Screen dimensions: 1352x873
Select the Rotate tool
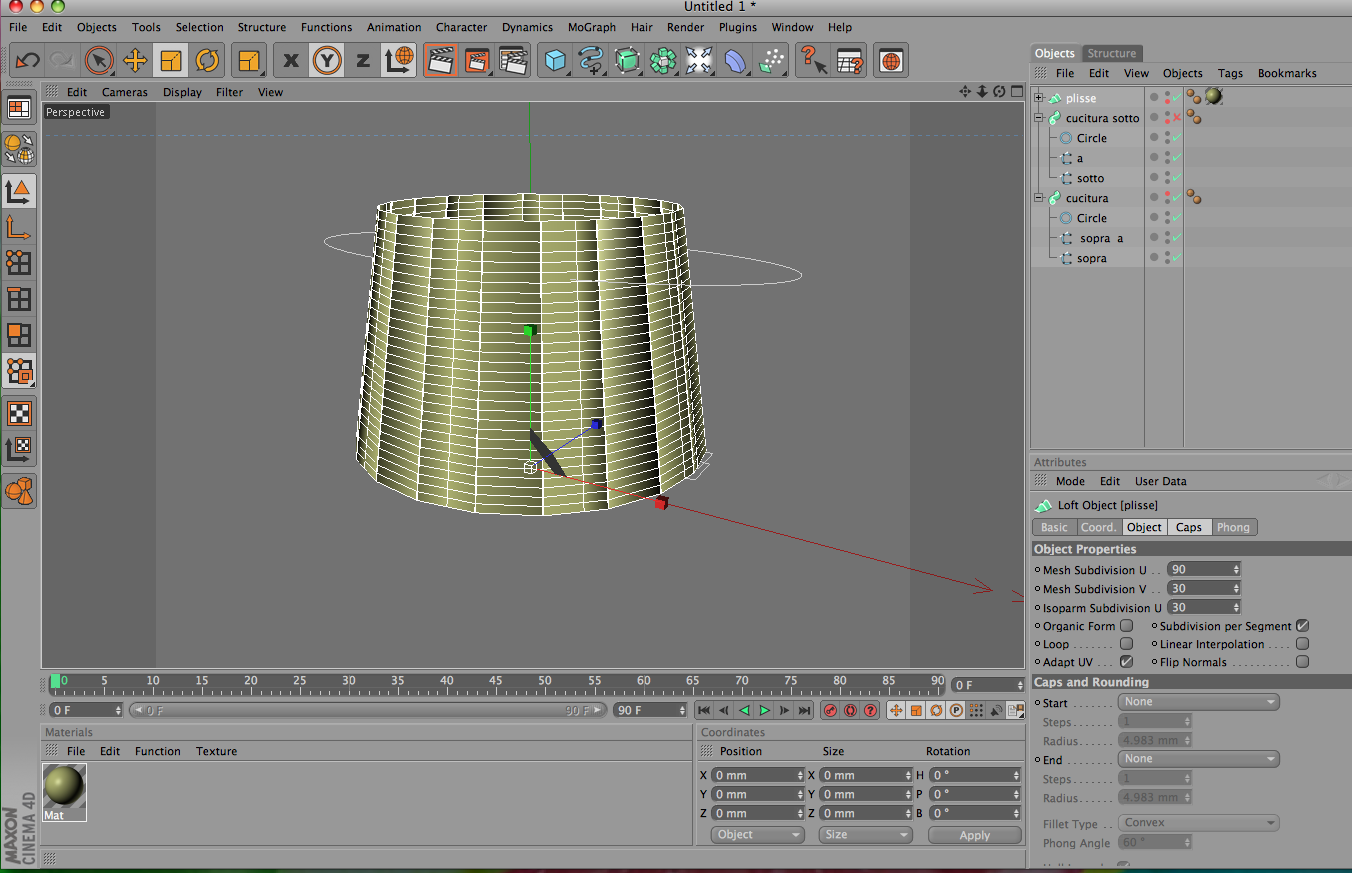pos(207,61)
